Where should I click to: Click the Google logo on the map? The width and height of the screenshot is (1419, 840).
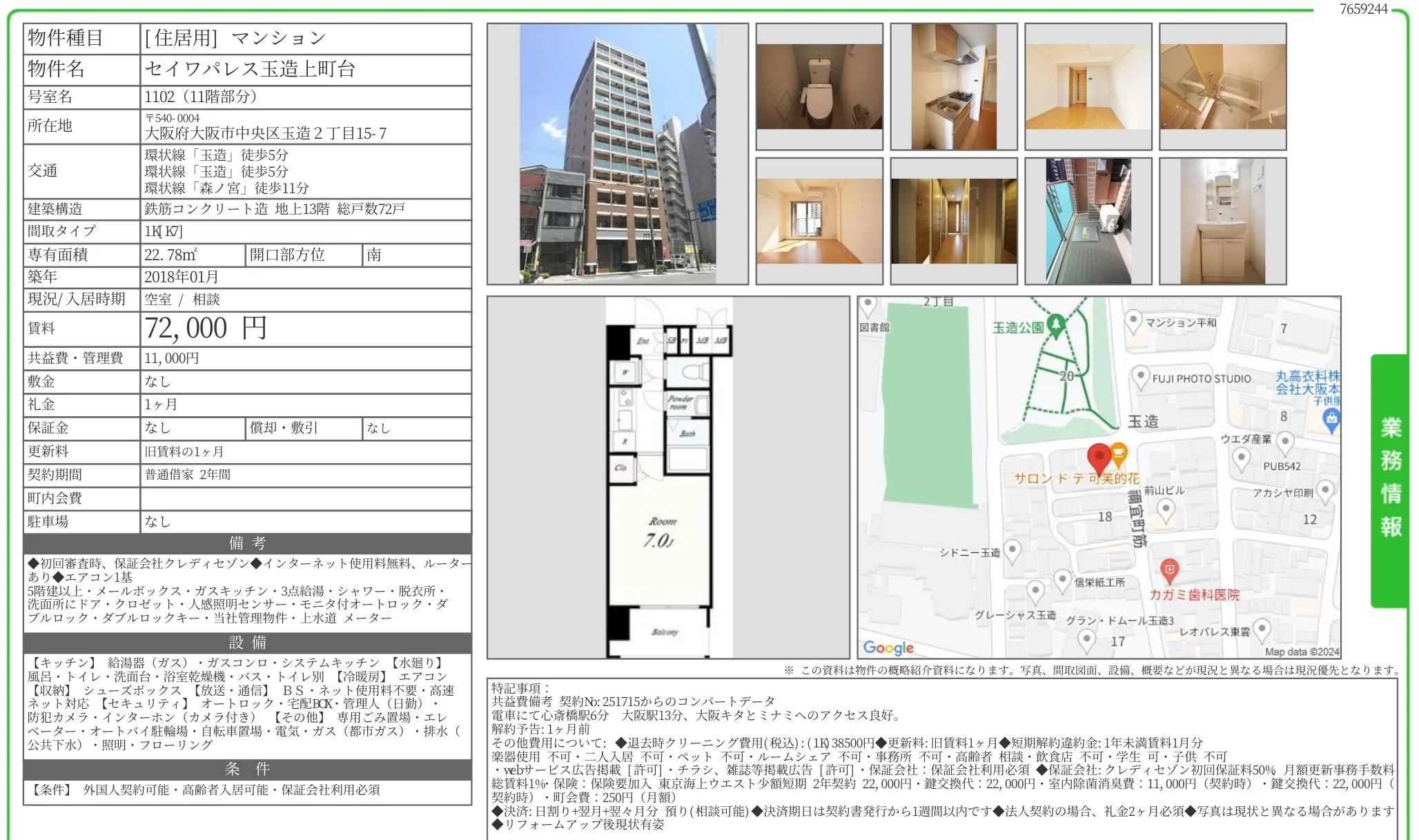pos(888,647)
